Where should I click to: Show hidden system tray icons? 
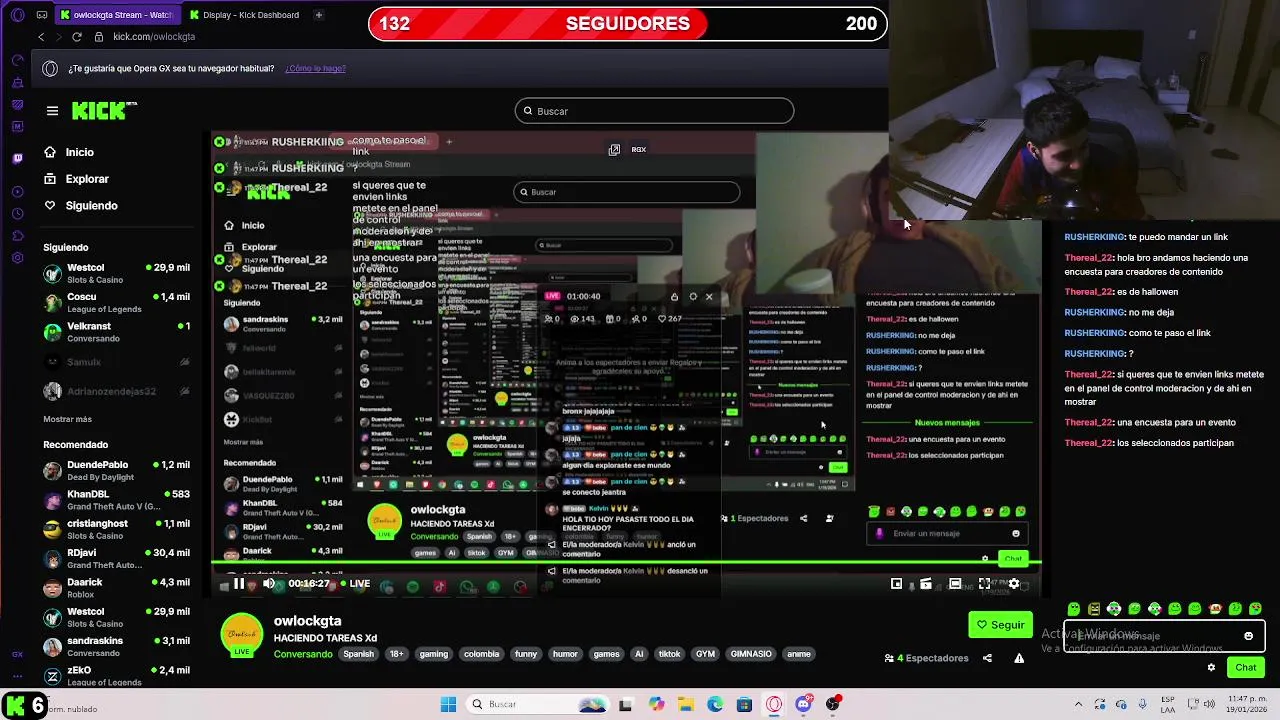[1079, 704]
